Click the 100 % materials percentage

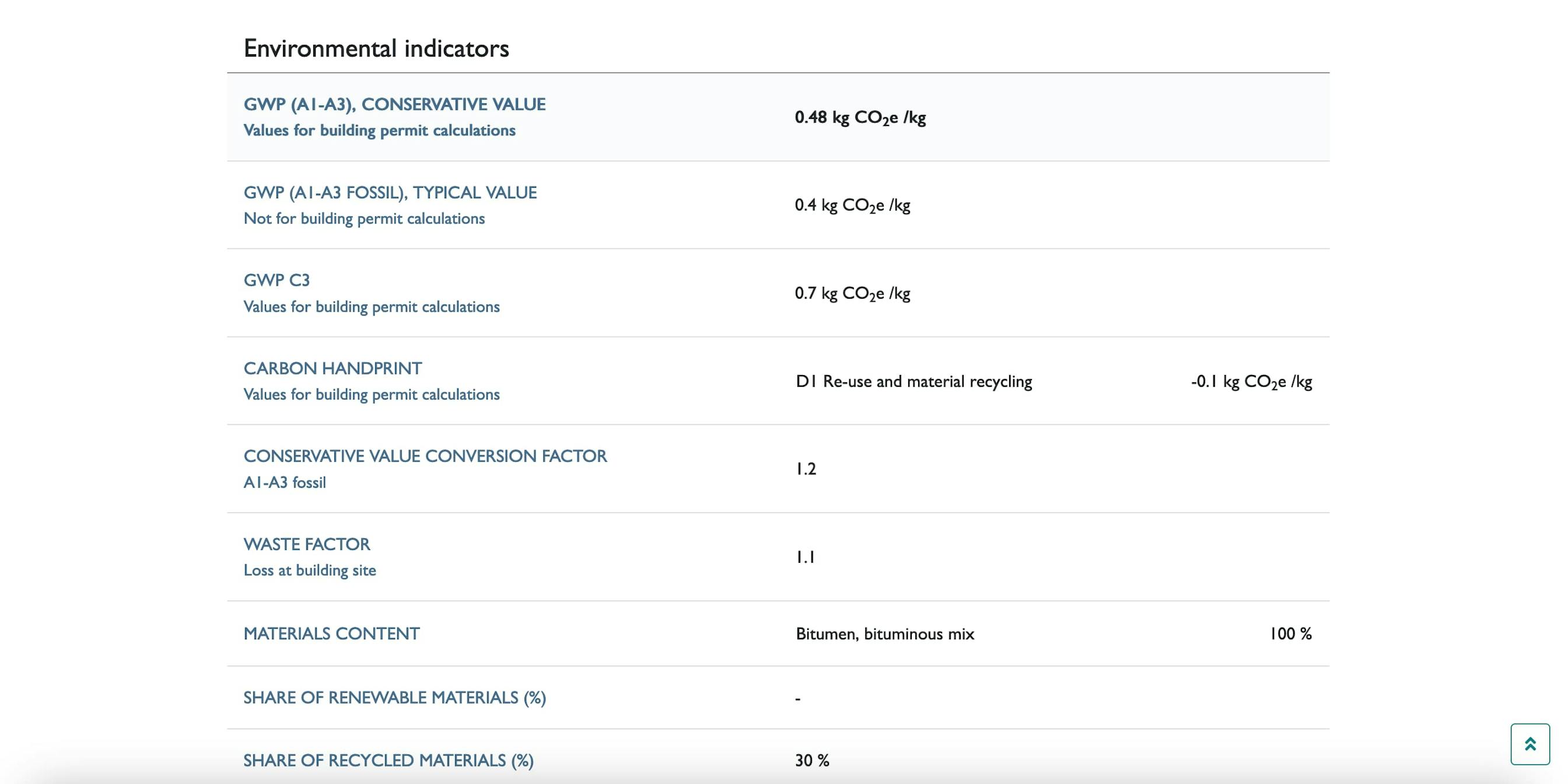[x=1290, y=633]
